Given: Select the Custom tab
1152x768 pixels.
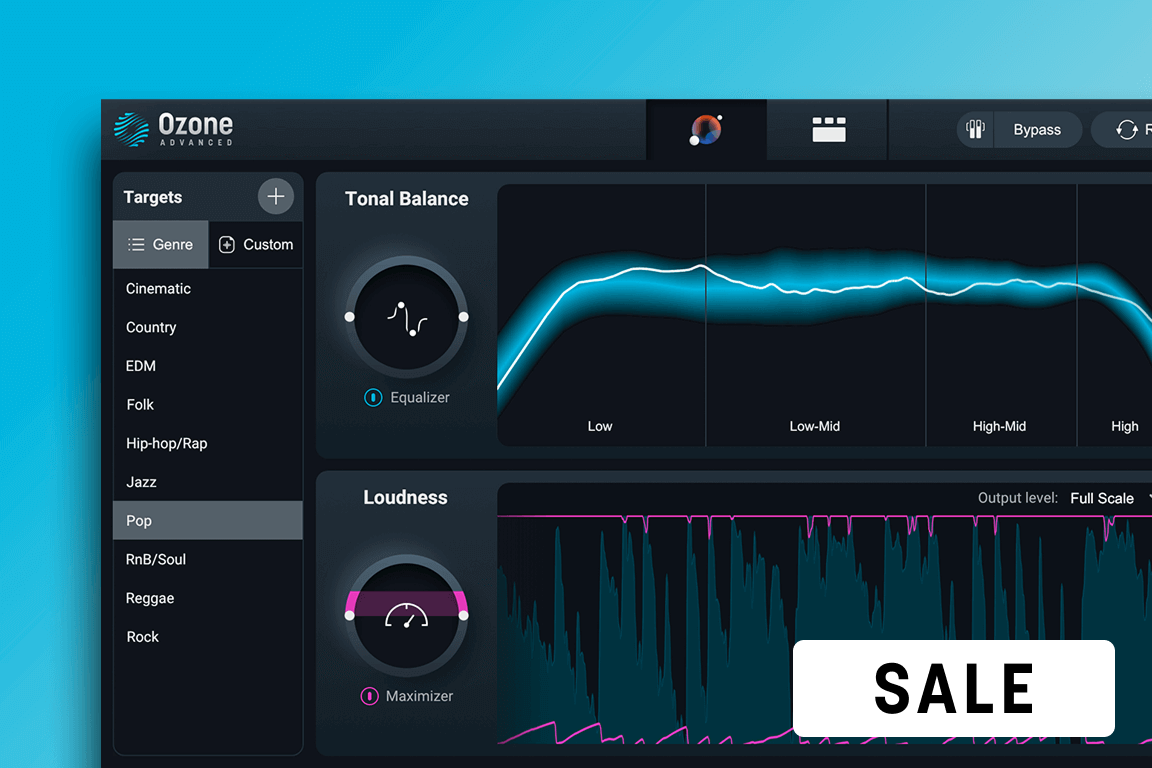Looking at the screenshot, I should pyautogui.click(x=256, y=244).
